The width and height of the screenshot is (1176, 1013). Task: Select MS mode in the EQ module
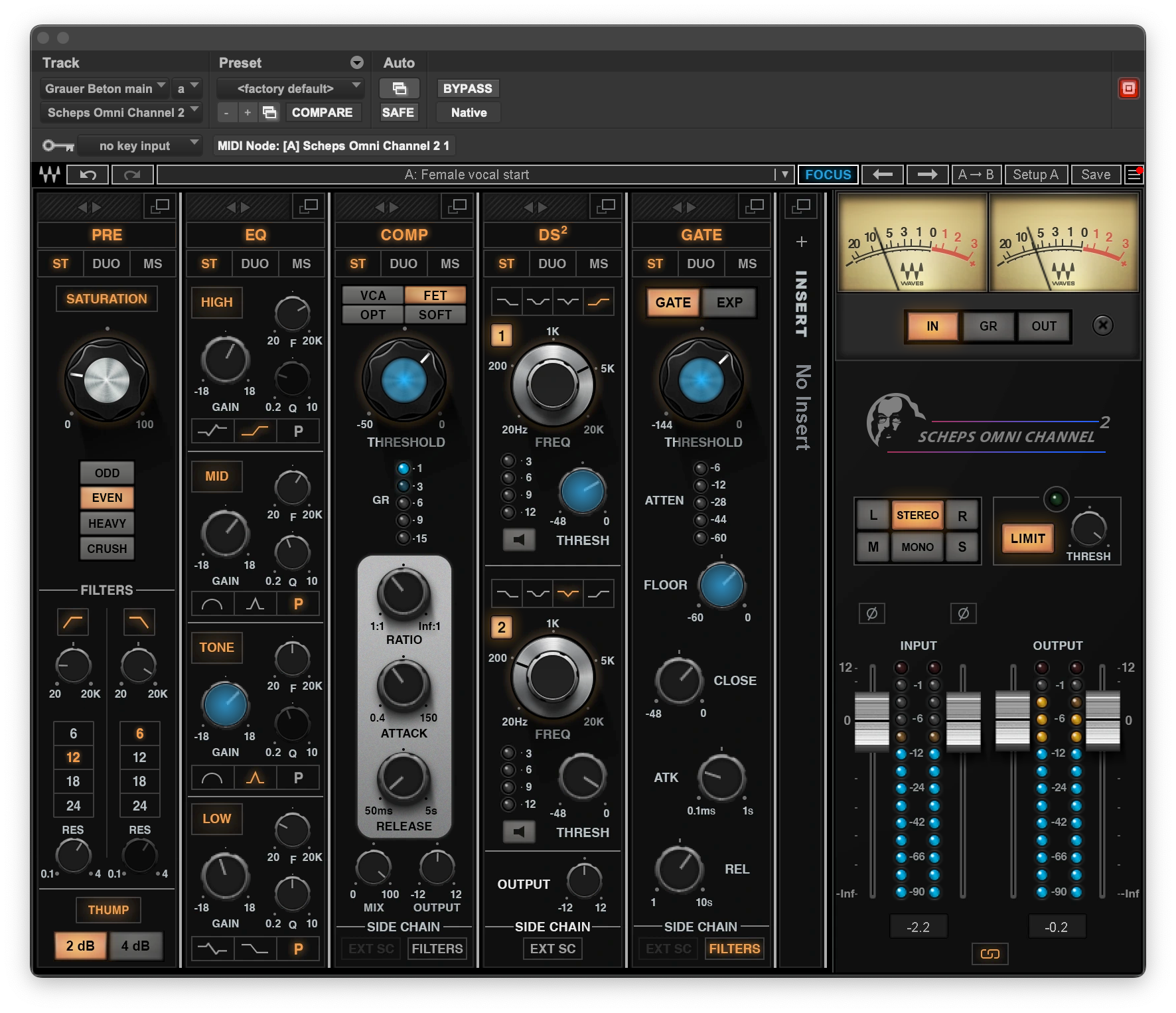click(301, 264)
